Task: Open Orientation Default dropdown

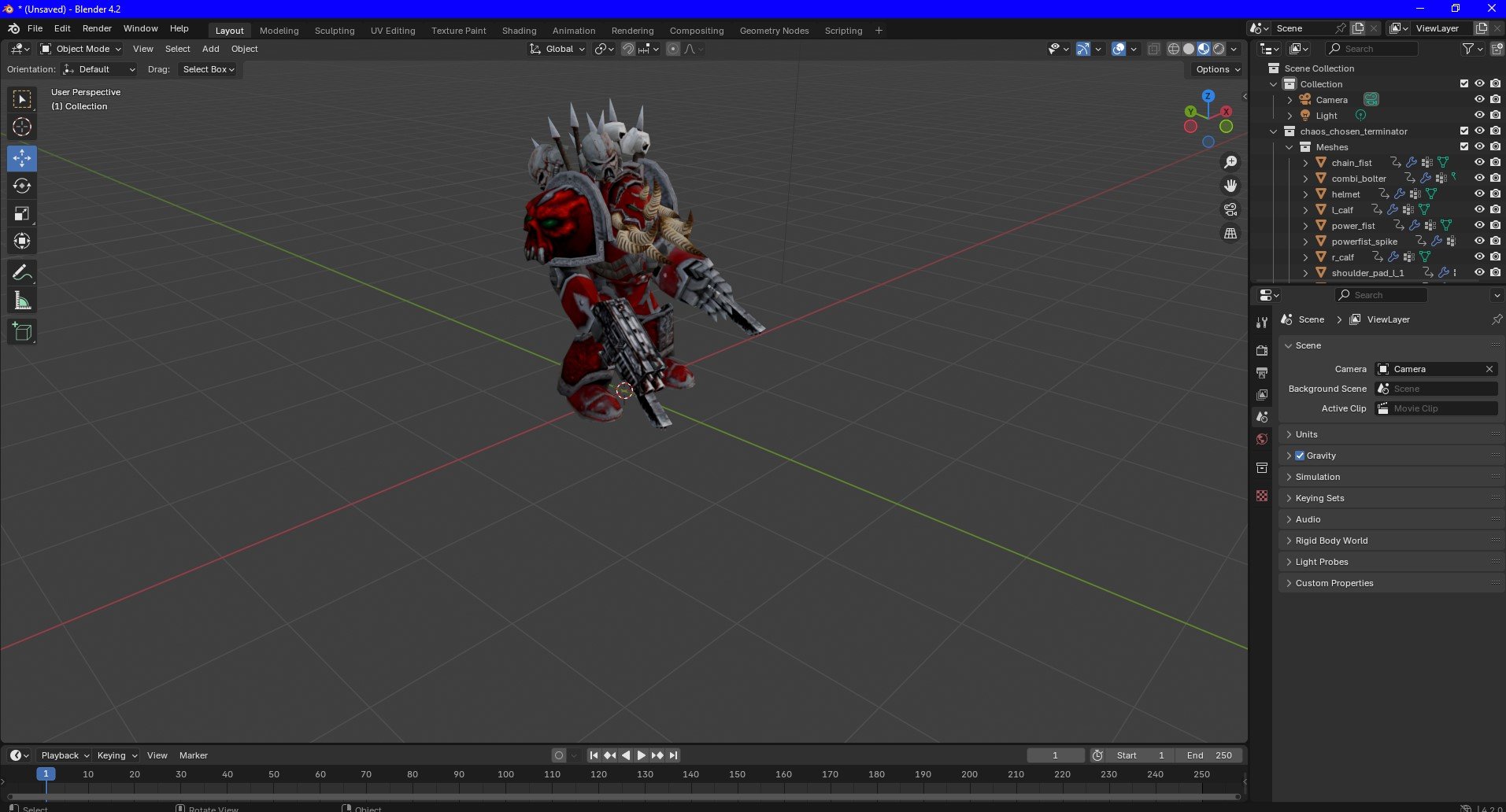Action: 99,69
